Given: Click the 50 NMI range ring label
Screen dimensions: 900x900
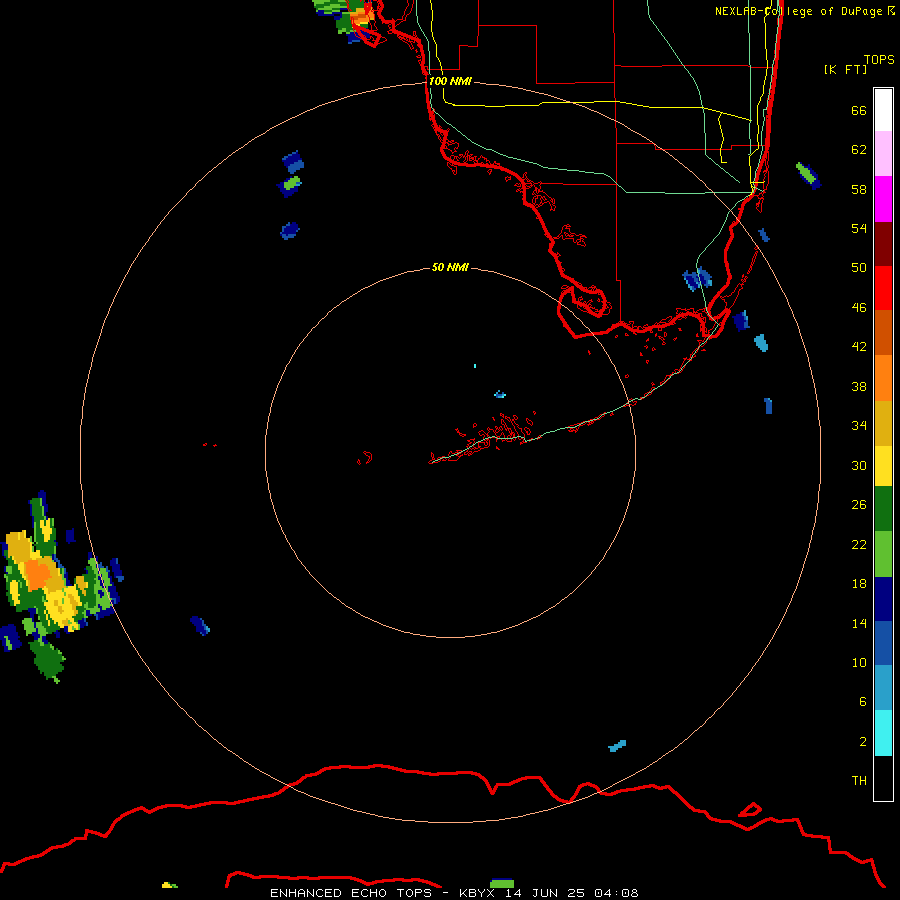Looking at the screenshot, I should [x=450, y=267].
